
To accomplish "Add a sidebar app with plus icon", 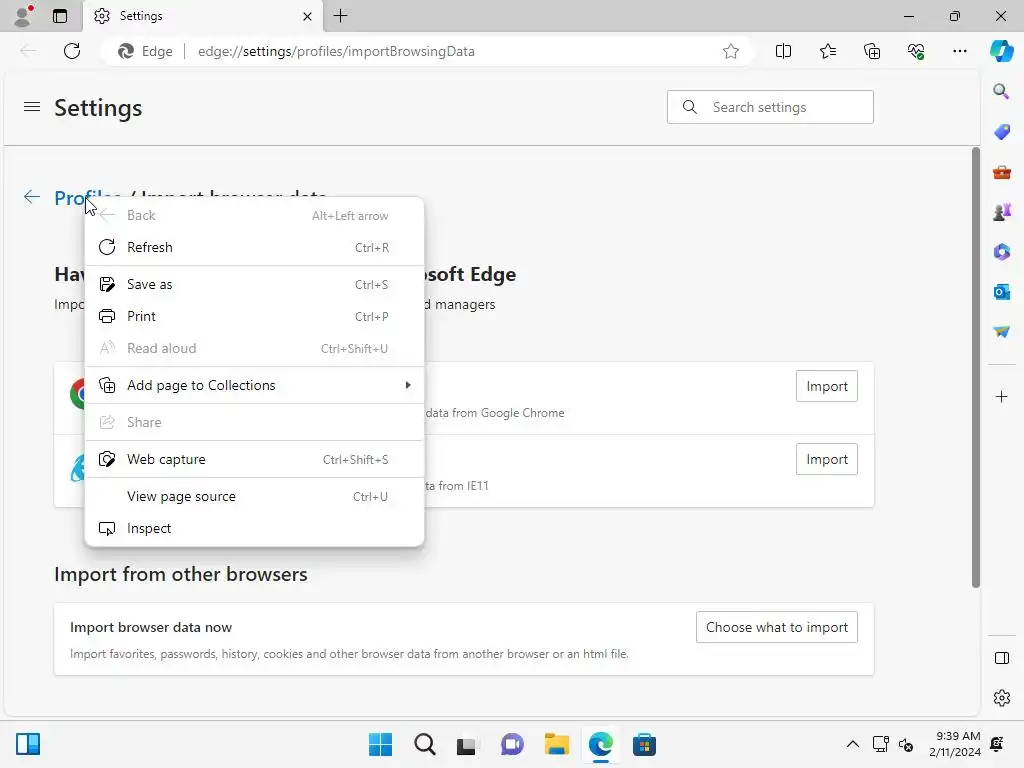I will (1001, 396).
